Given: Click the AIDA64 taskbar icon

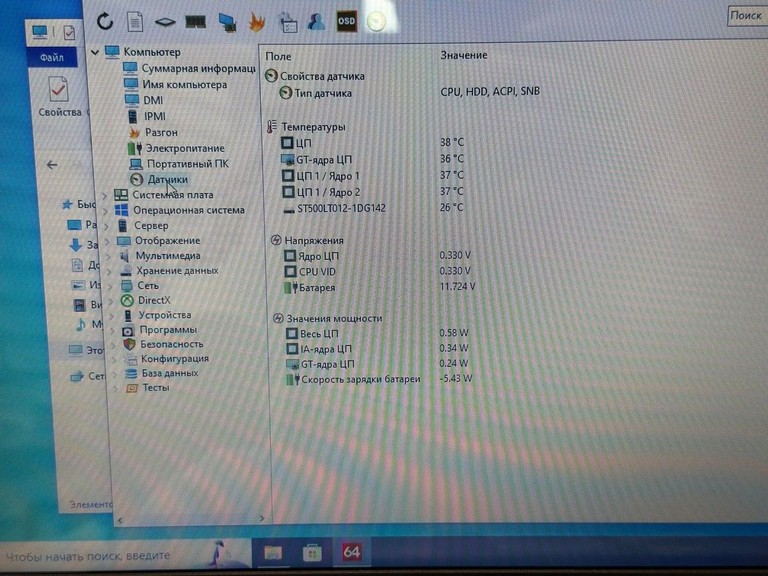Looking at the screenshot, I should [x=352, y=552].
